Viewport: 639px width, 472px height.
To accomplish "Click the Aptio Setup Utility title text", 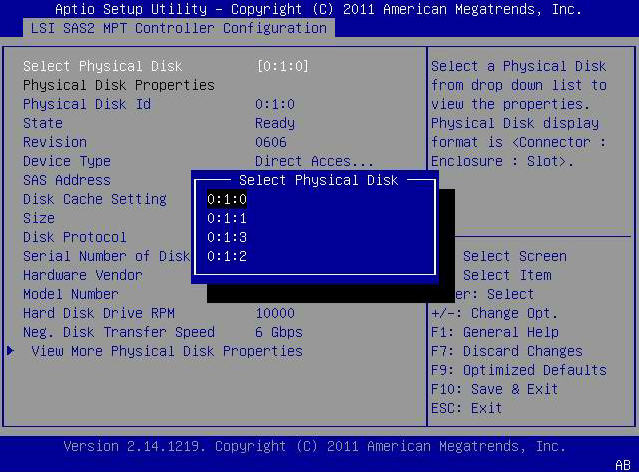I will [319, 9].
